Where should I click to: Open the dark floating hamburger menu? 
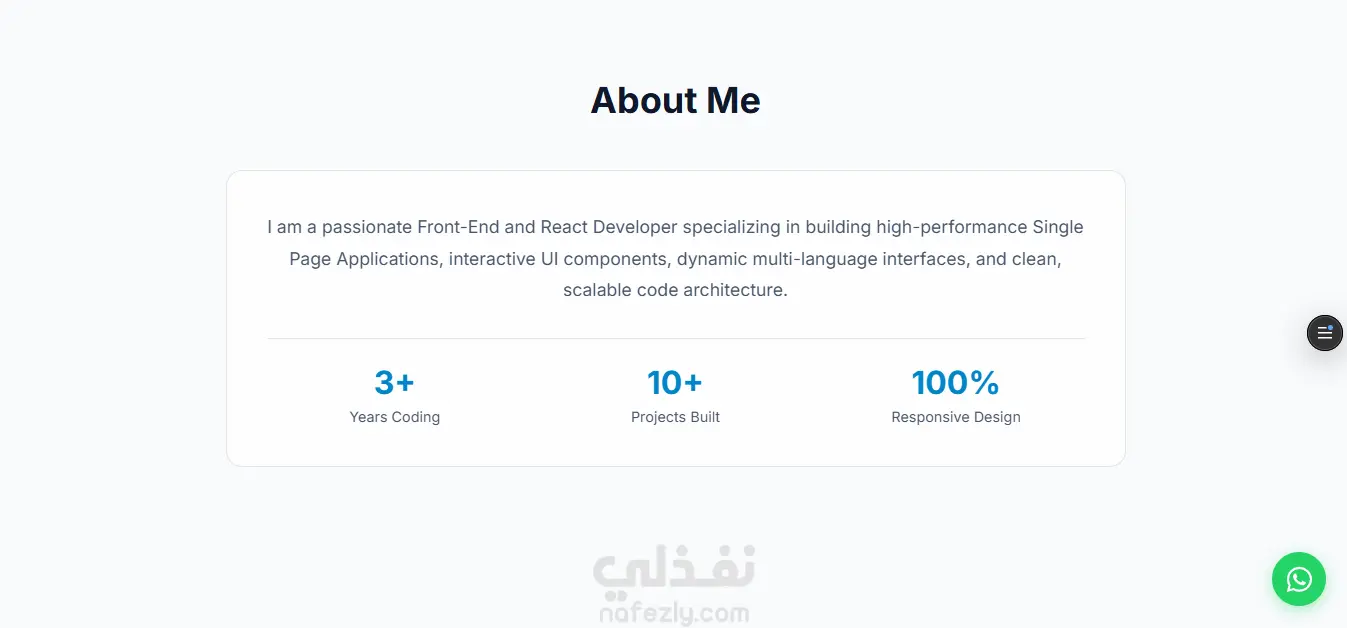pyautogui.click(x=1324, y=333)
